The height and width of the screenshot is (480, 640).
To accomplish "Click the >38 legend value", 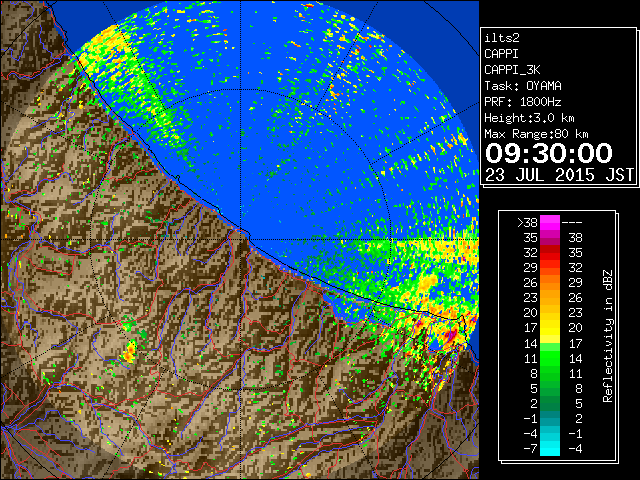I will pyautogui.click(x=527, y=222).
